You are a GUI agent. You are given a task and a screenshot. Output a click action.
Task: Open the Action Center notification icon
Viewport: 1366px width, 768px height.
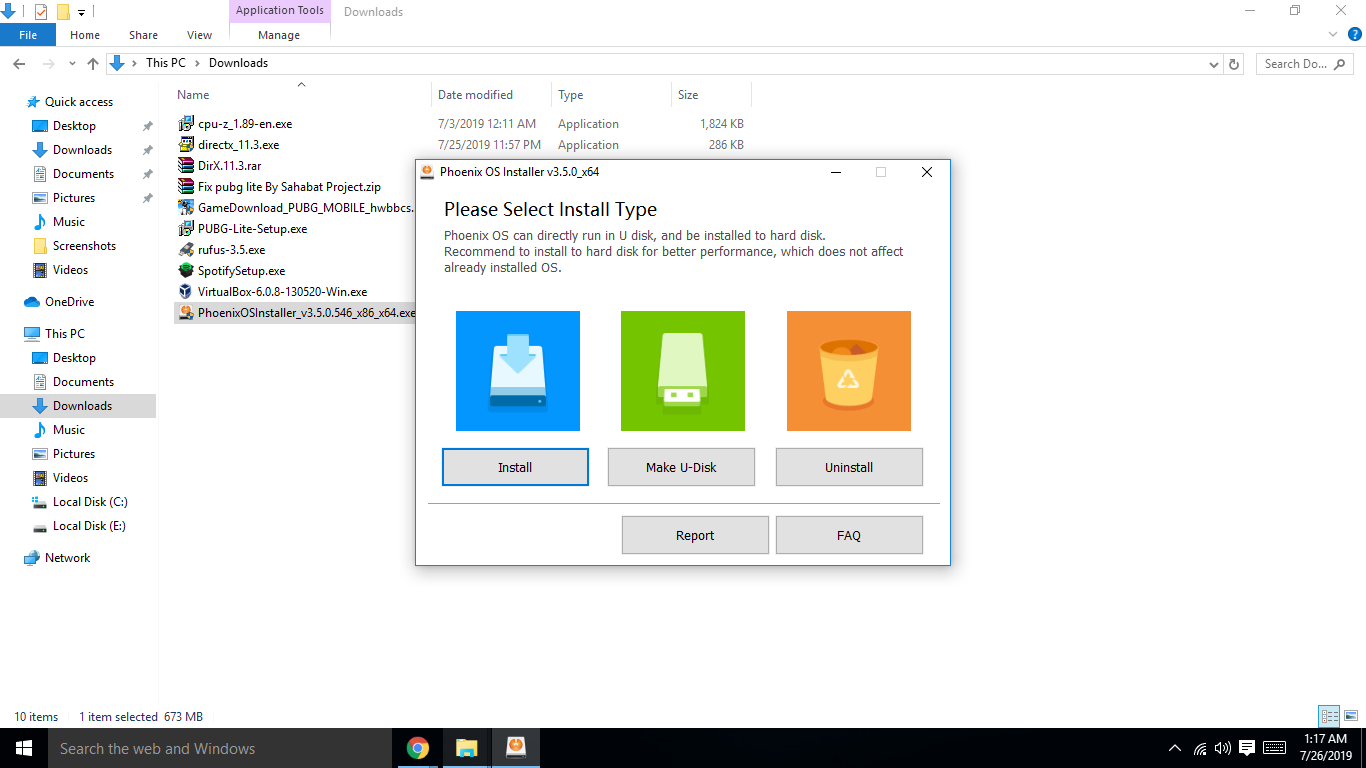(x=1247, y=748)
